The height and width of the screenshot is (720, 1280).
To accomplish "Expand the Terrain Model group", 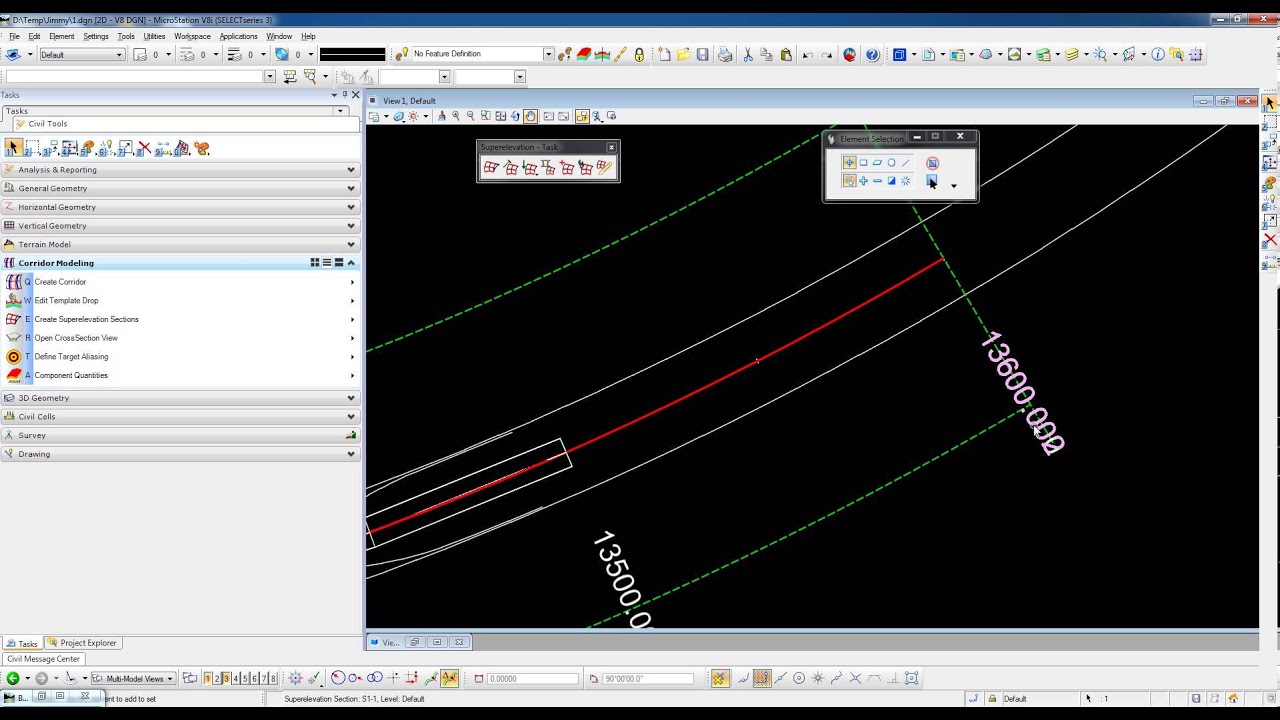I will point(180,244).
